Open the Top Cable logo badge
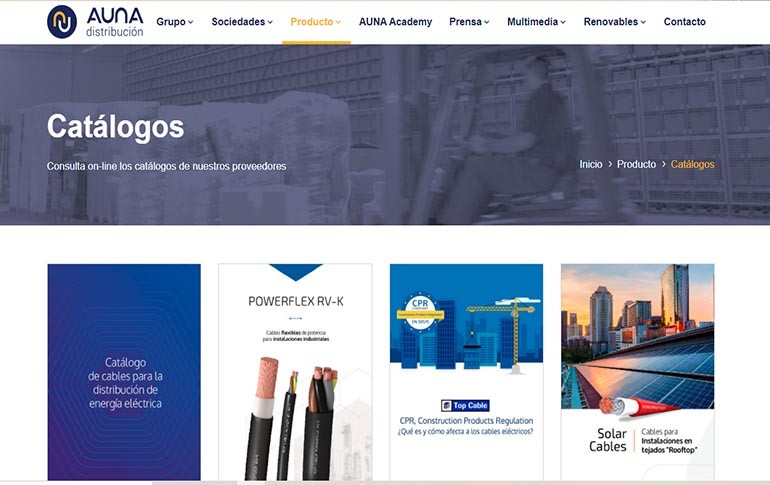This screenshot has width=770, height=485. click(x=465, y=405)
